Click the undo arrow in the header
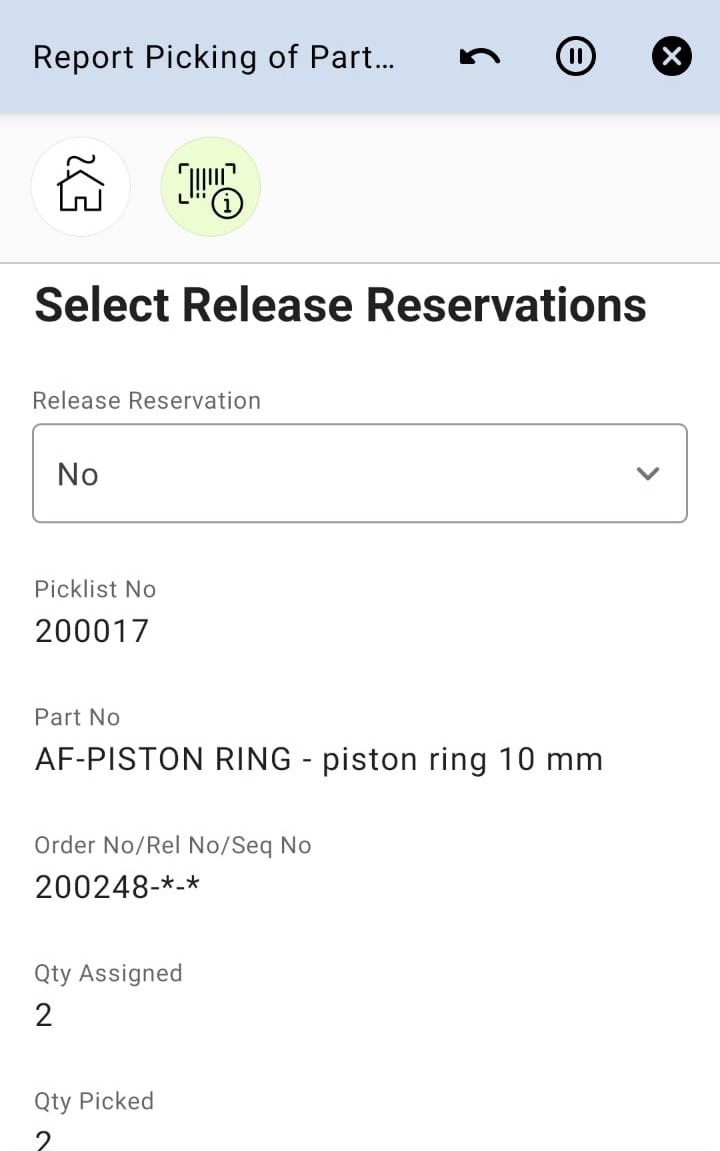 (480, 57)
